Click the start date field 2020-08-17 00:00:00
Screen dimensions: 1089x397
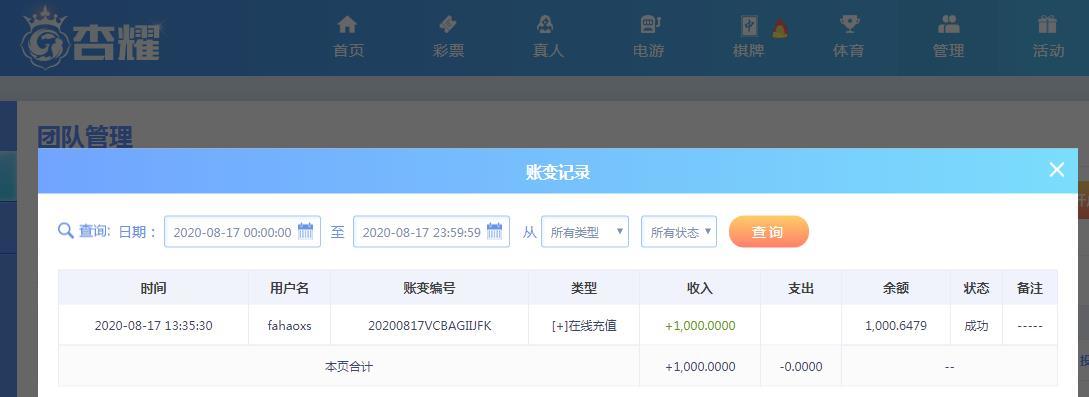pos(242,232)
